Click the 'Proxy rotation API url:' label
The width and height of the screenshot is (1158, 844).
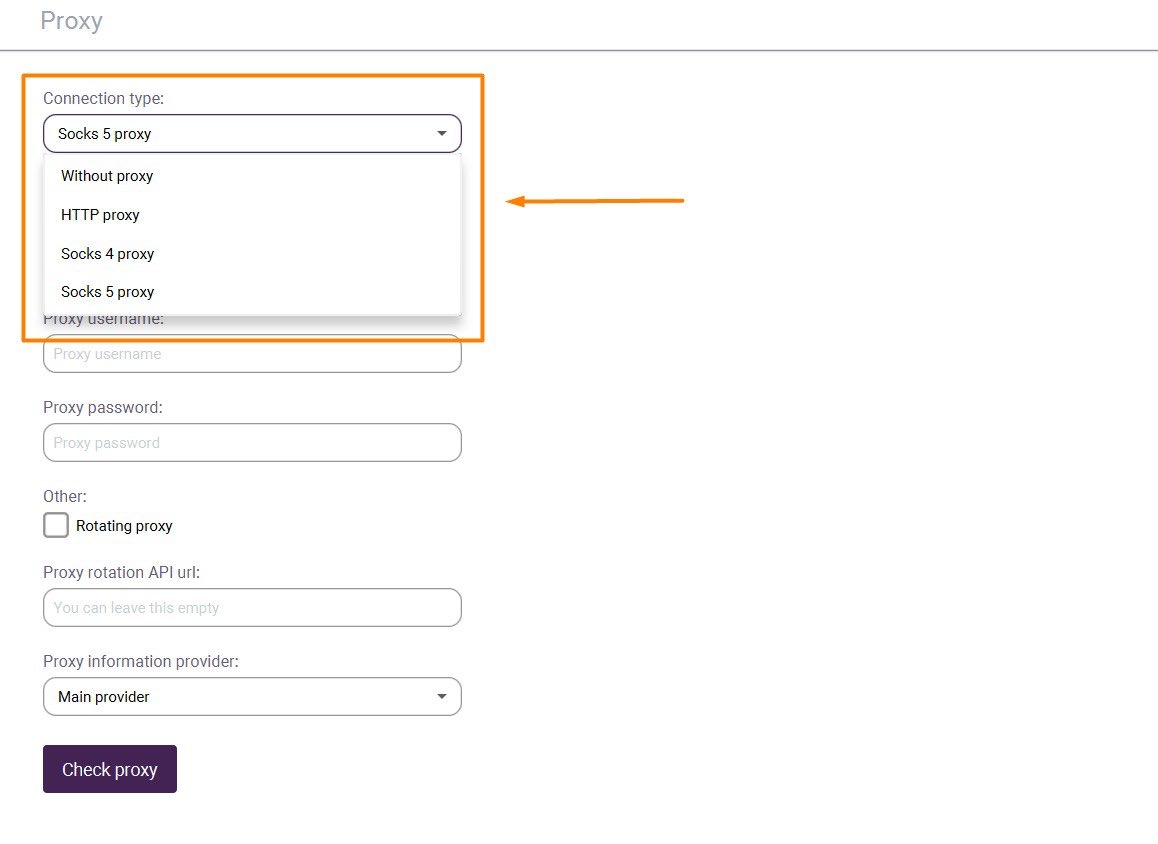pos(121,572)
